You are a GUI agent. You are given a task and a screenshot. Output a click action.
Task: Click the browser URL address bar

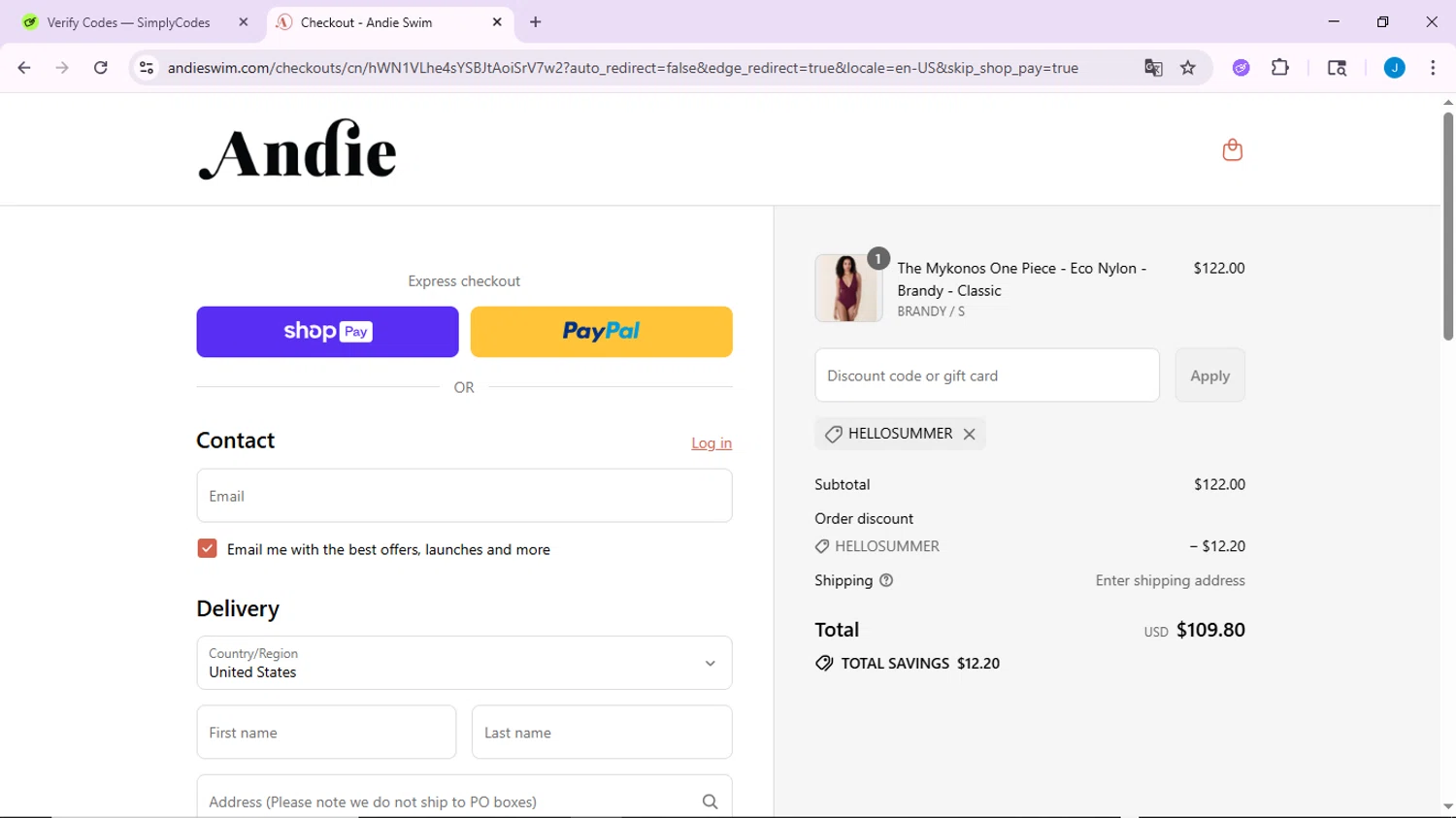coord(621,68)
